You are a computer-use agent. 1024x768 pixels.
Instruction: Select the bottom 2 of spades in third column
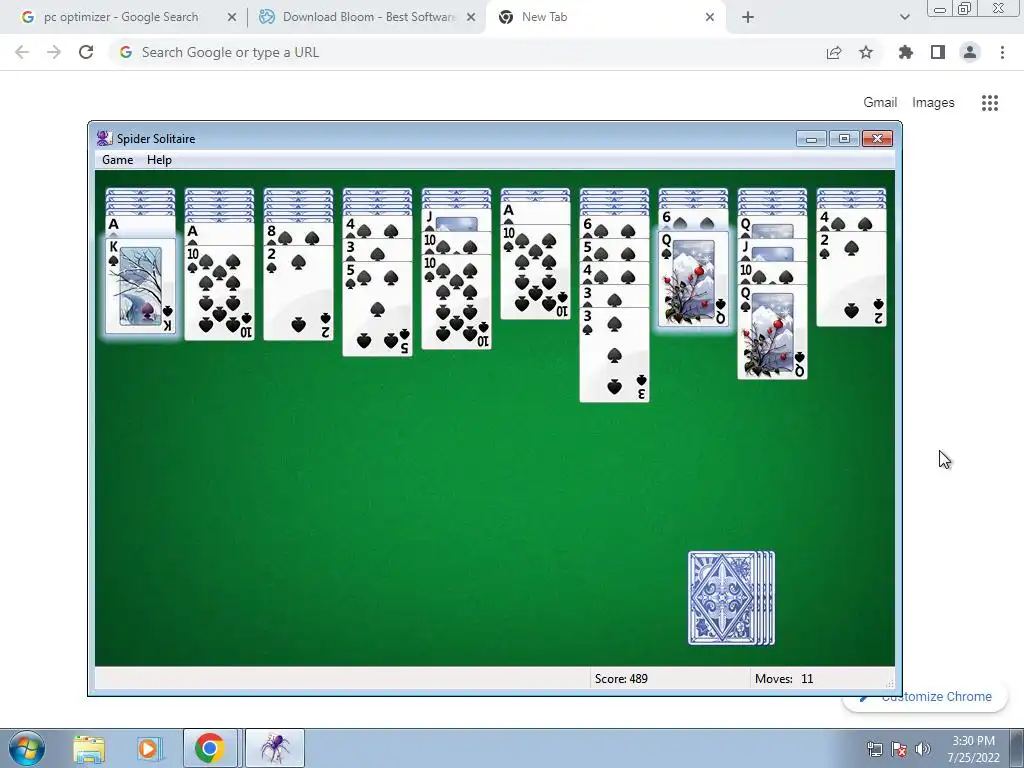click(298, 293)
